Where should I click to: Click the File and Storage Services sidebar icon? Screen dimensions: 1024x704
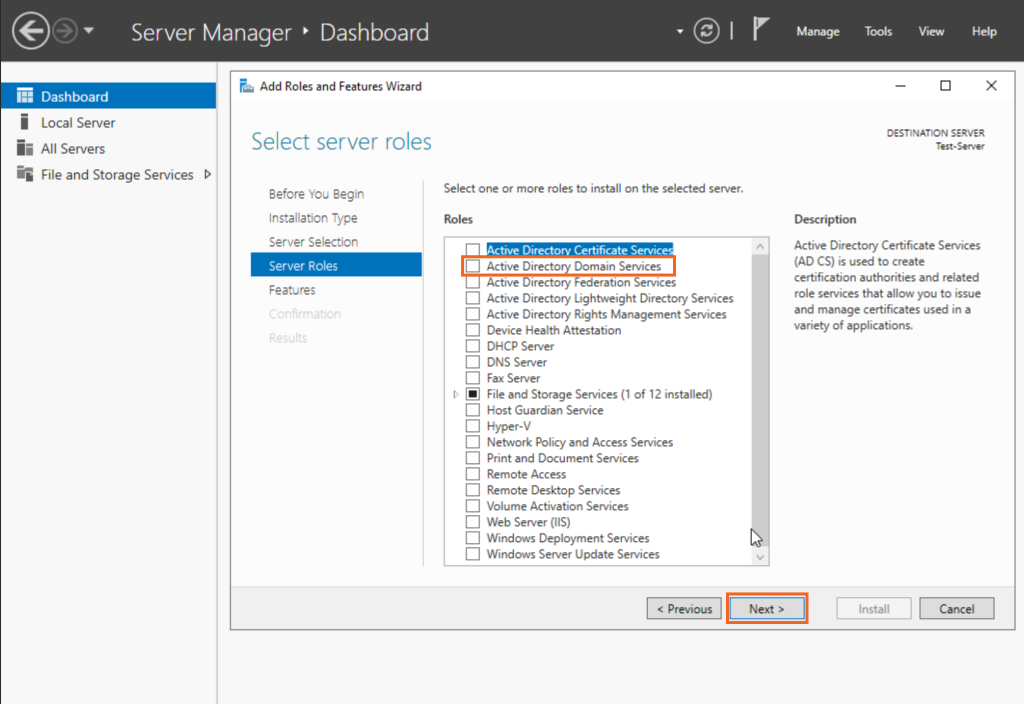pos(22,174)
